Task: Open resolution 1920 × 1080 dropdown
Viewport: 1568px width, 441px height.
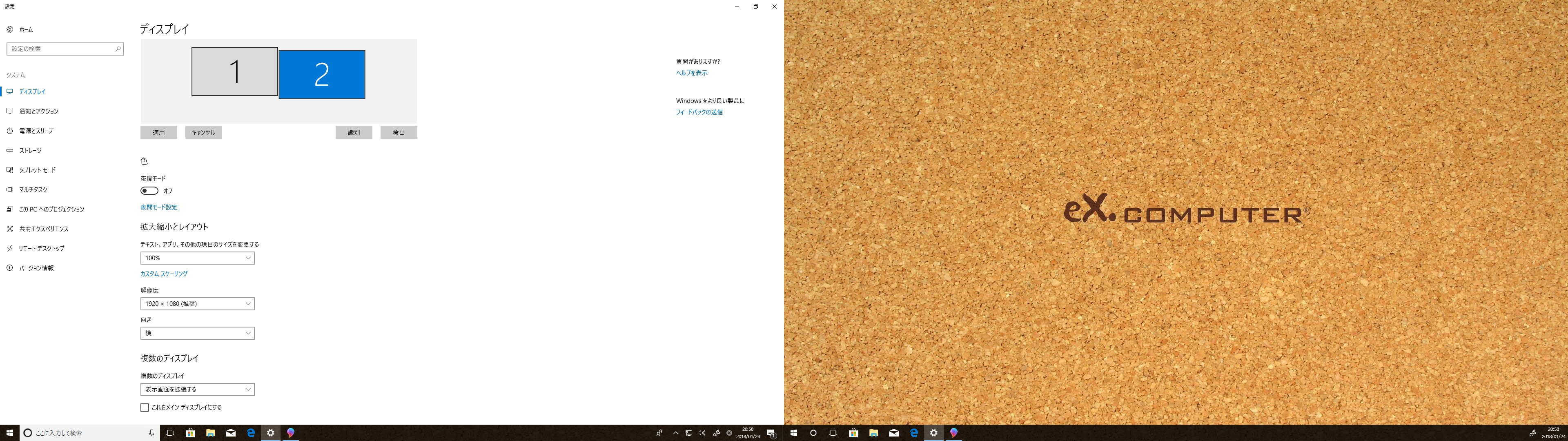Action: [197, 304]
